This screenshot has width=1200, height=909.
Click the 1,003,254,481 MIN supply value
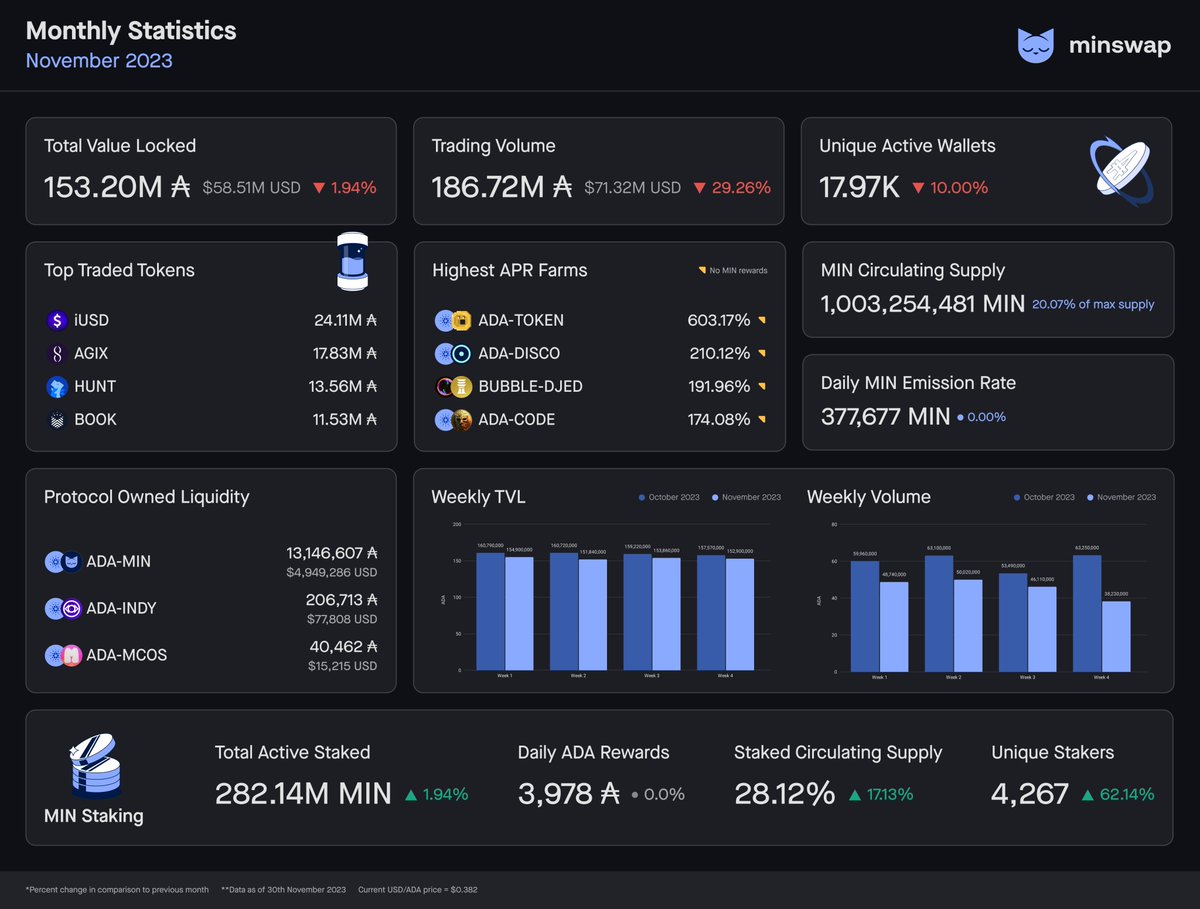pyautogui.click(x=922, y=304)
